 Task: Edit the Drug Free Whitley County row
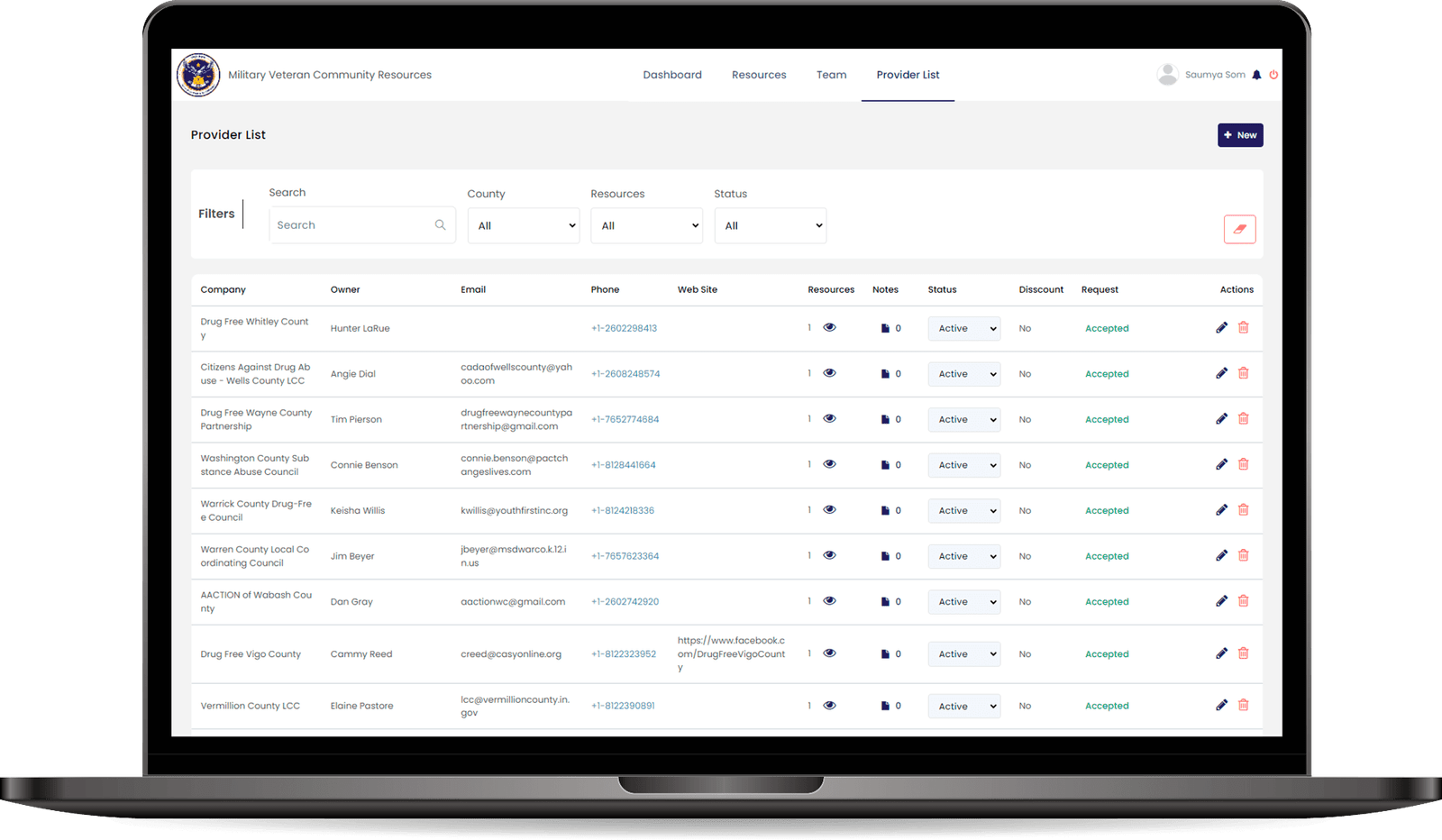coord(1221,328)
